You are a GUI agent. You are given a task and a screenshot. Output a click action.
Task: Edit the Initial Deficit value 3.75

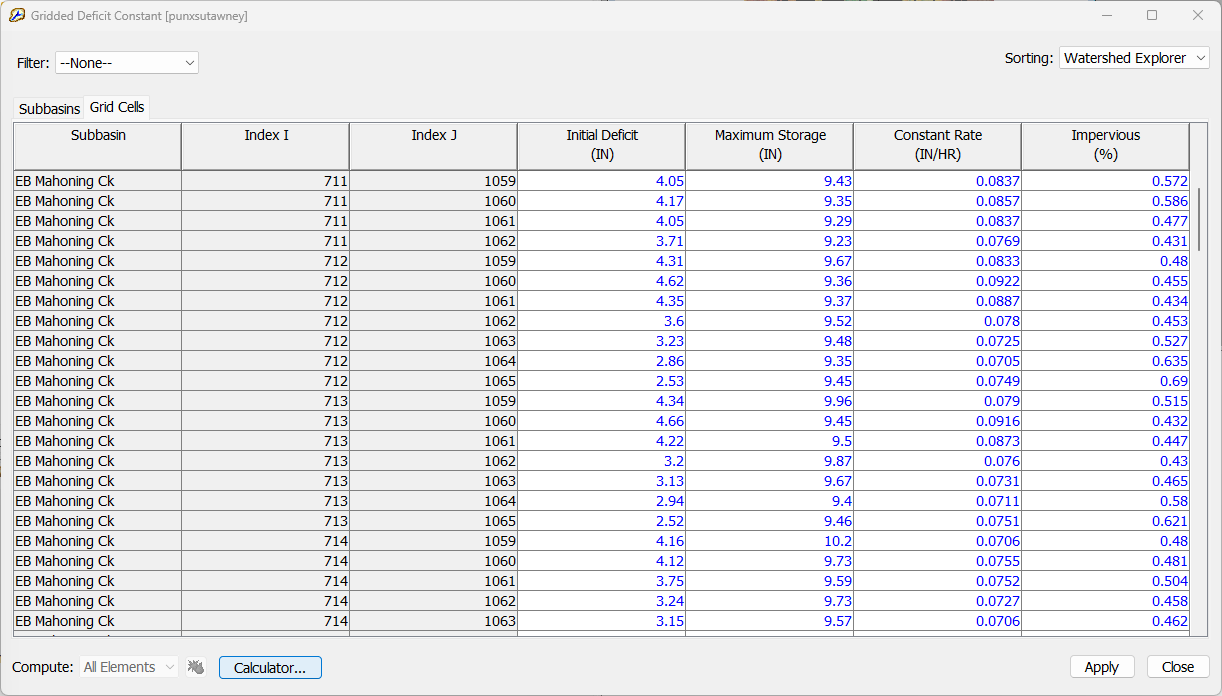tap(602, 581)
